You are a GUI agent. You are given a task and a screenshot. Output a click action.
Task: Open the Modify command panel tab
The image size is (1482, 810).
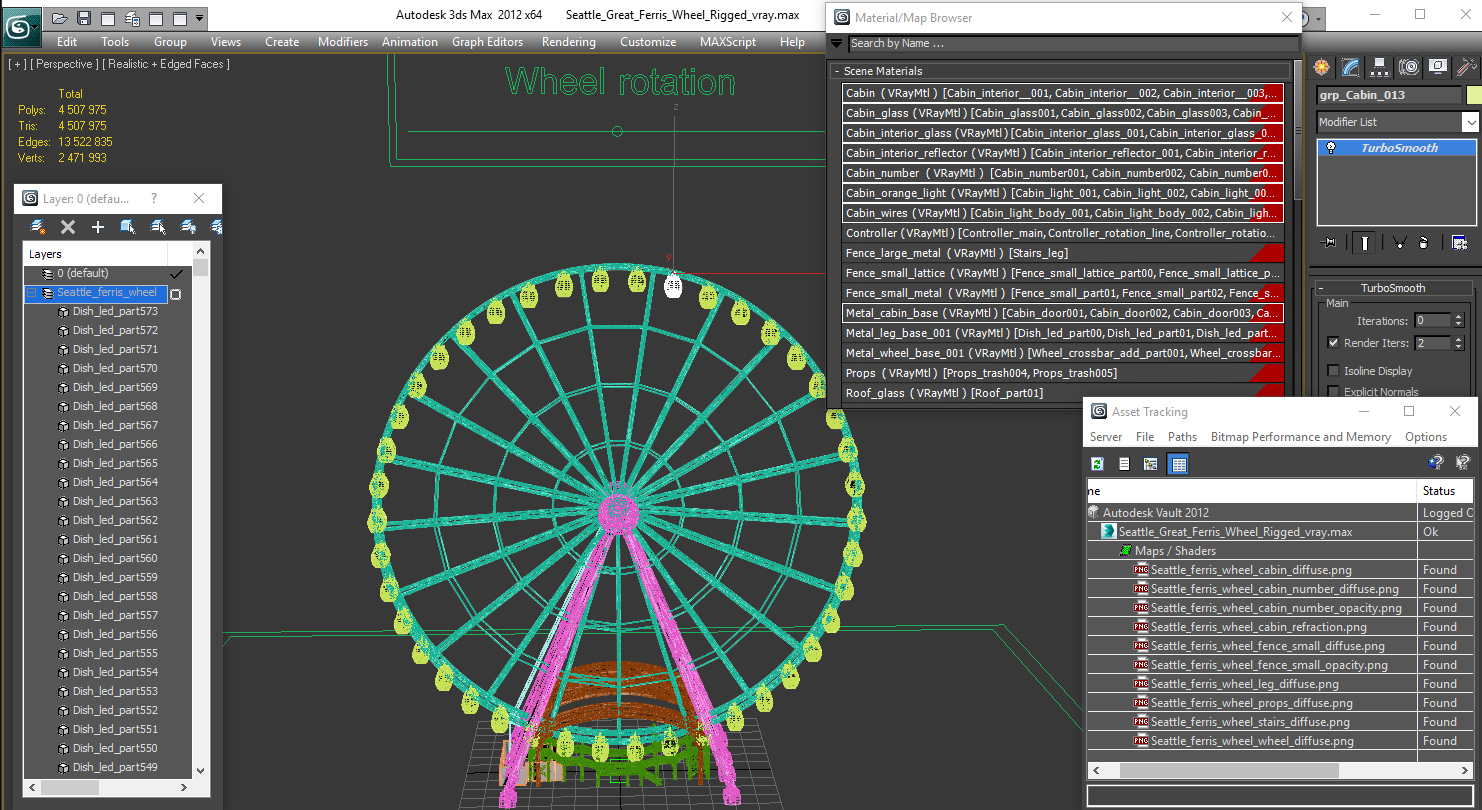click(x=1351, y=67)
